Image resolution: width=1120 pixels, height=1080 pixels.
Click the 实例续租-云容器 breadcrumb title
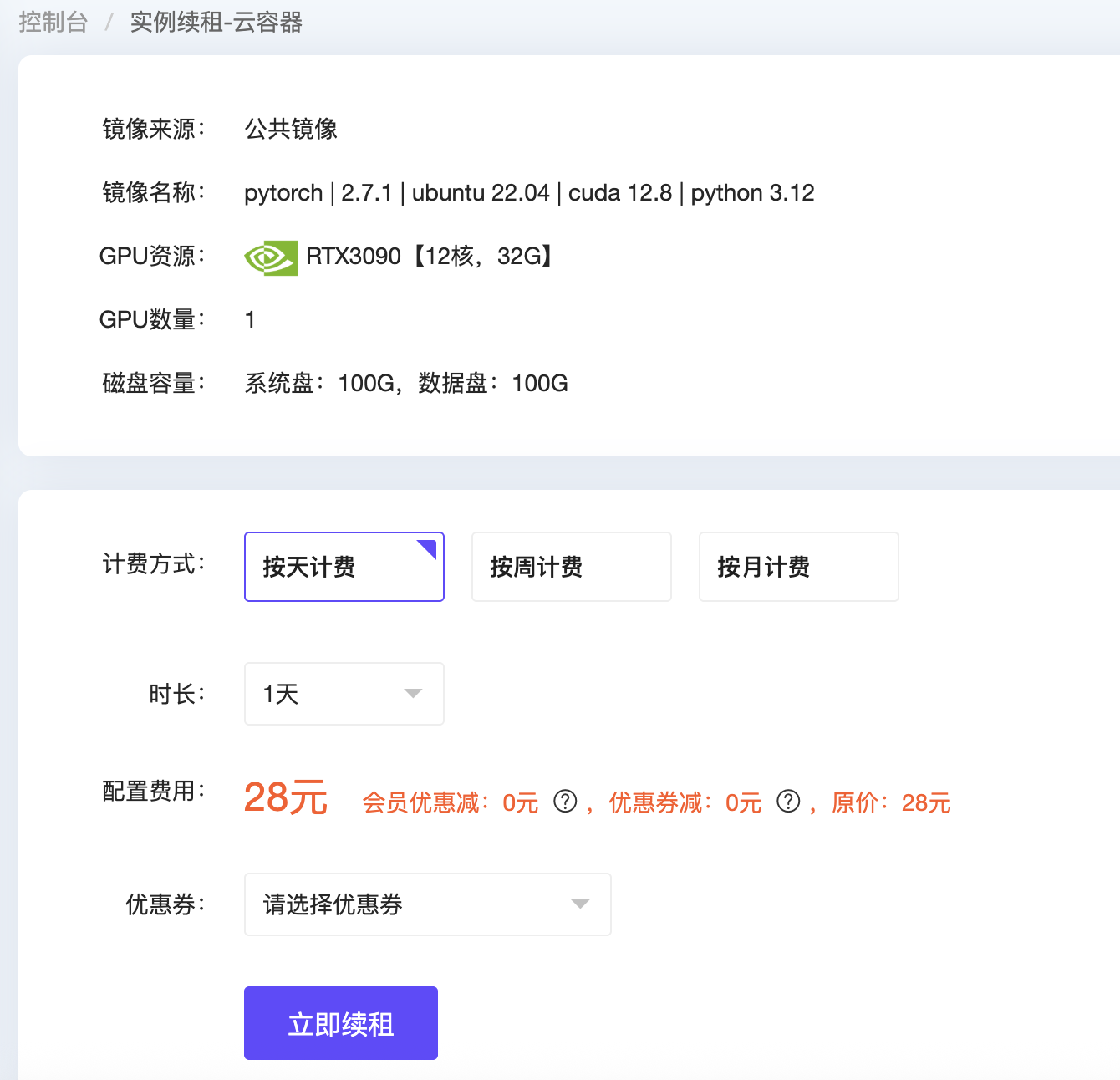[x=216, y=22]
